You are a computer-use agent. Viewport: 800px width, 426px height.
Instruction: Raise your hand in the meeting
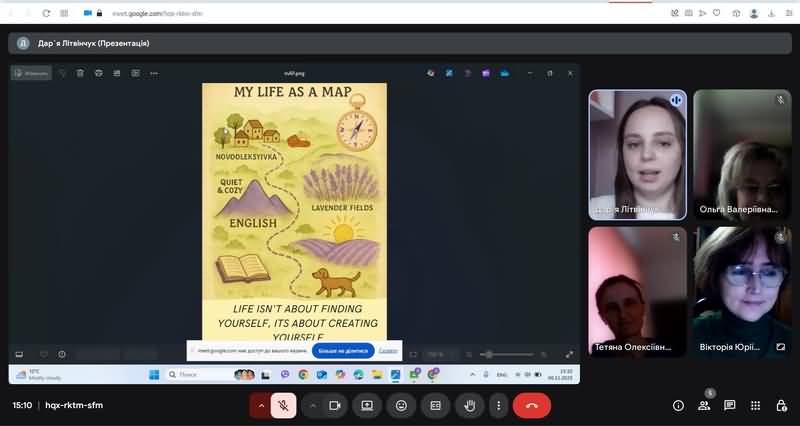469,405
